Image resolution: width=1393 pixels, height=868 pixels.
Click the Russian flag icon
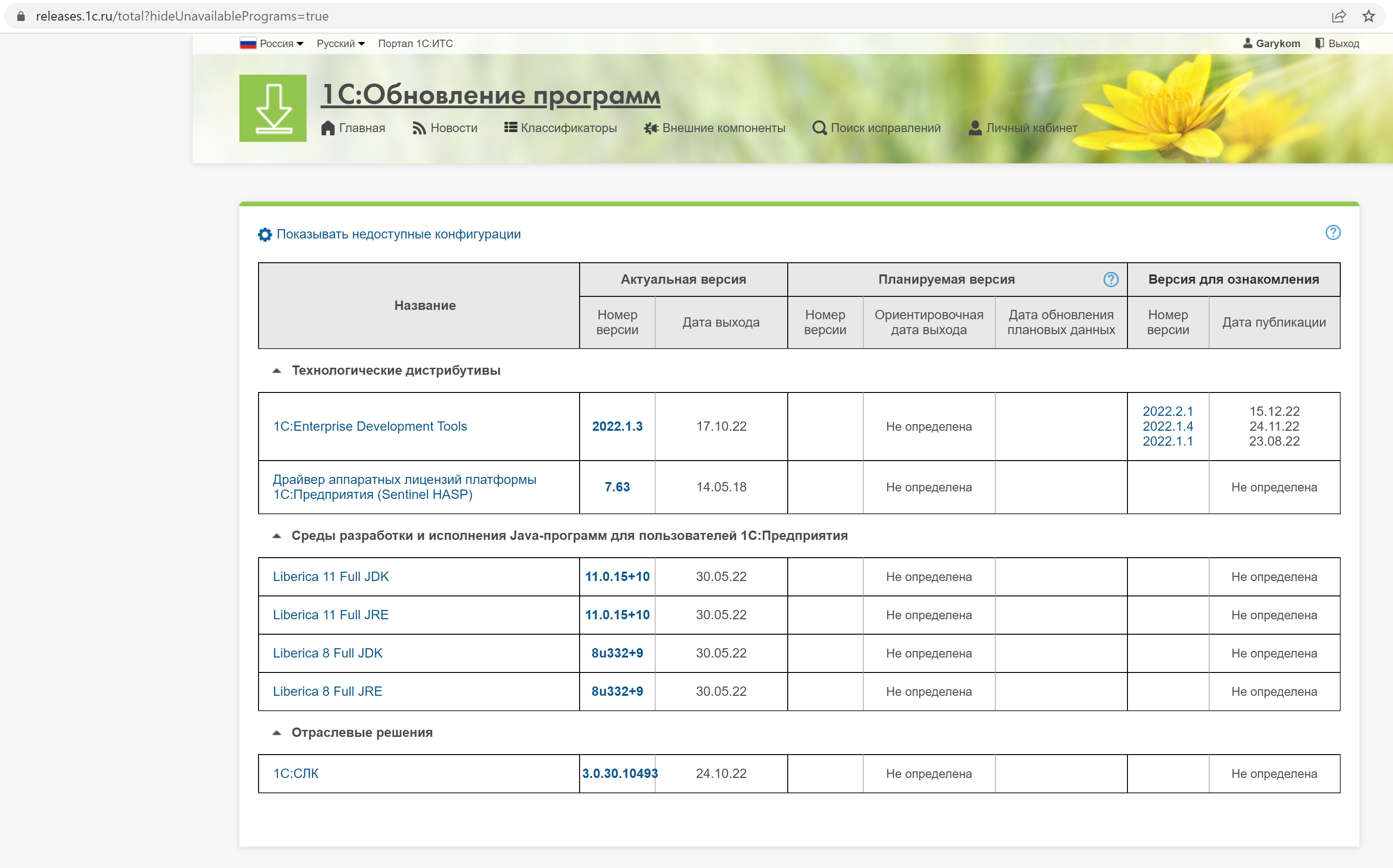click(x=248, y=43)
